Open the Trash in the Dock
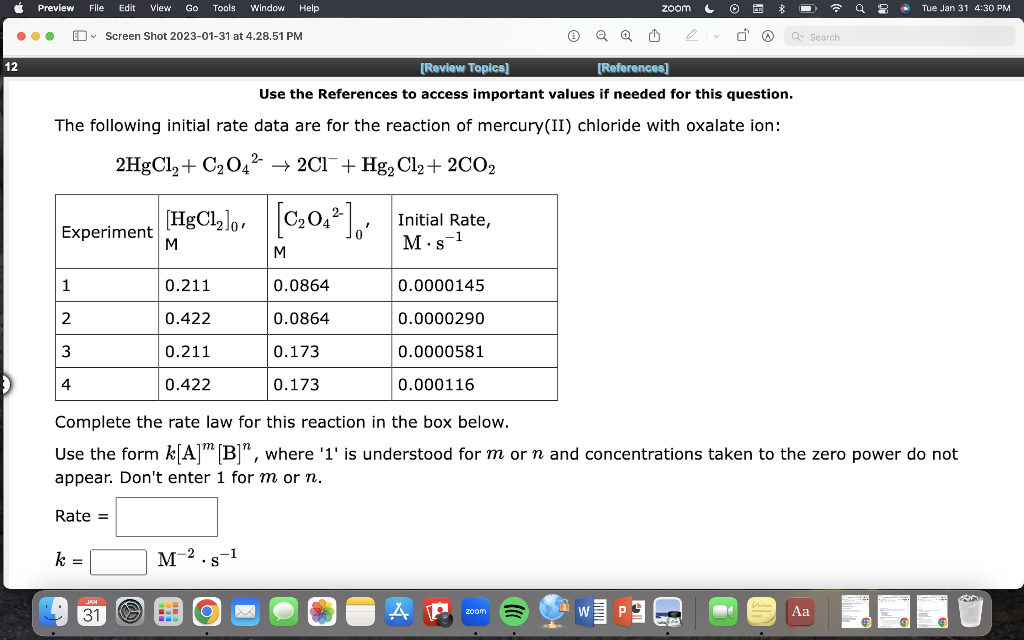 pyautogui.click(x=971, y=610)
